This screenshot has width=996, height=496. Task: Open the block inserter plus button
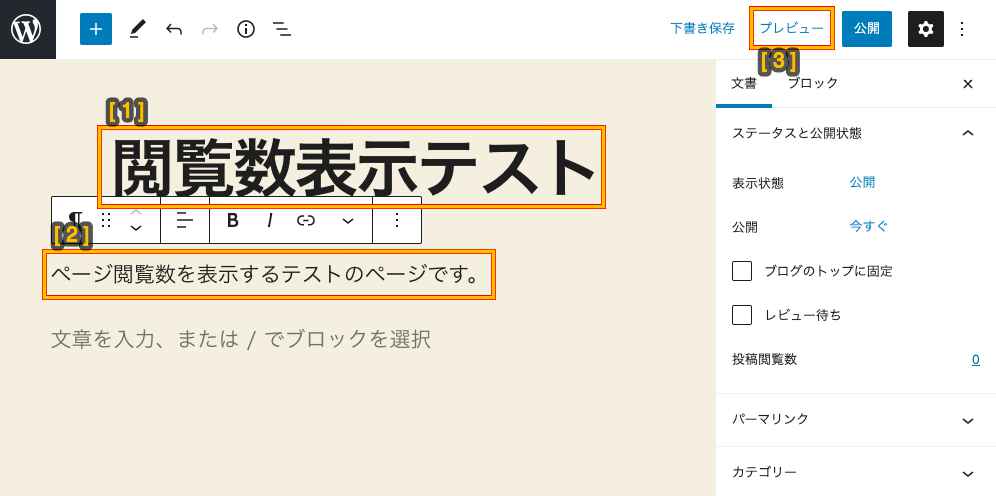point(96,29)
